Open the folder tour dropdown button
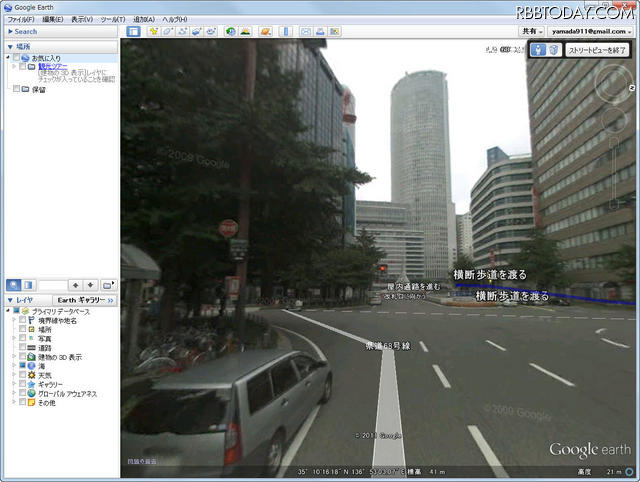The width and height of the screenshot is (640, 482). (x=108, y=285)
